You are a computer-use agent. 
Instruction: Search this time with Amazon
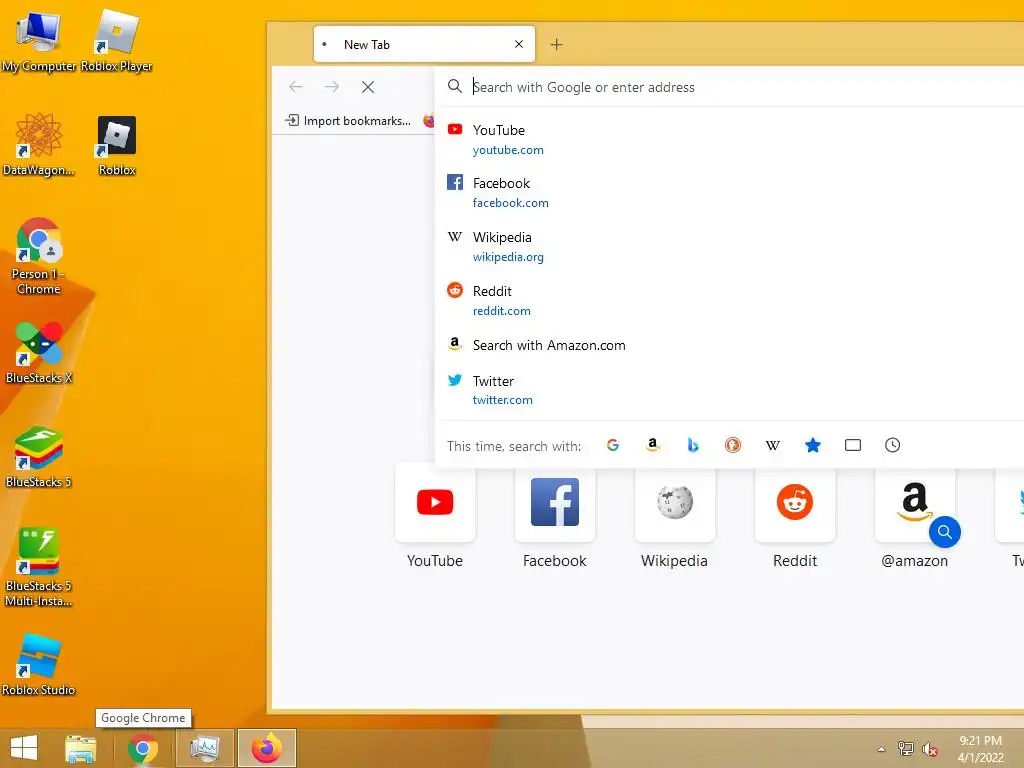[x=652, y=445]
